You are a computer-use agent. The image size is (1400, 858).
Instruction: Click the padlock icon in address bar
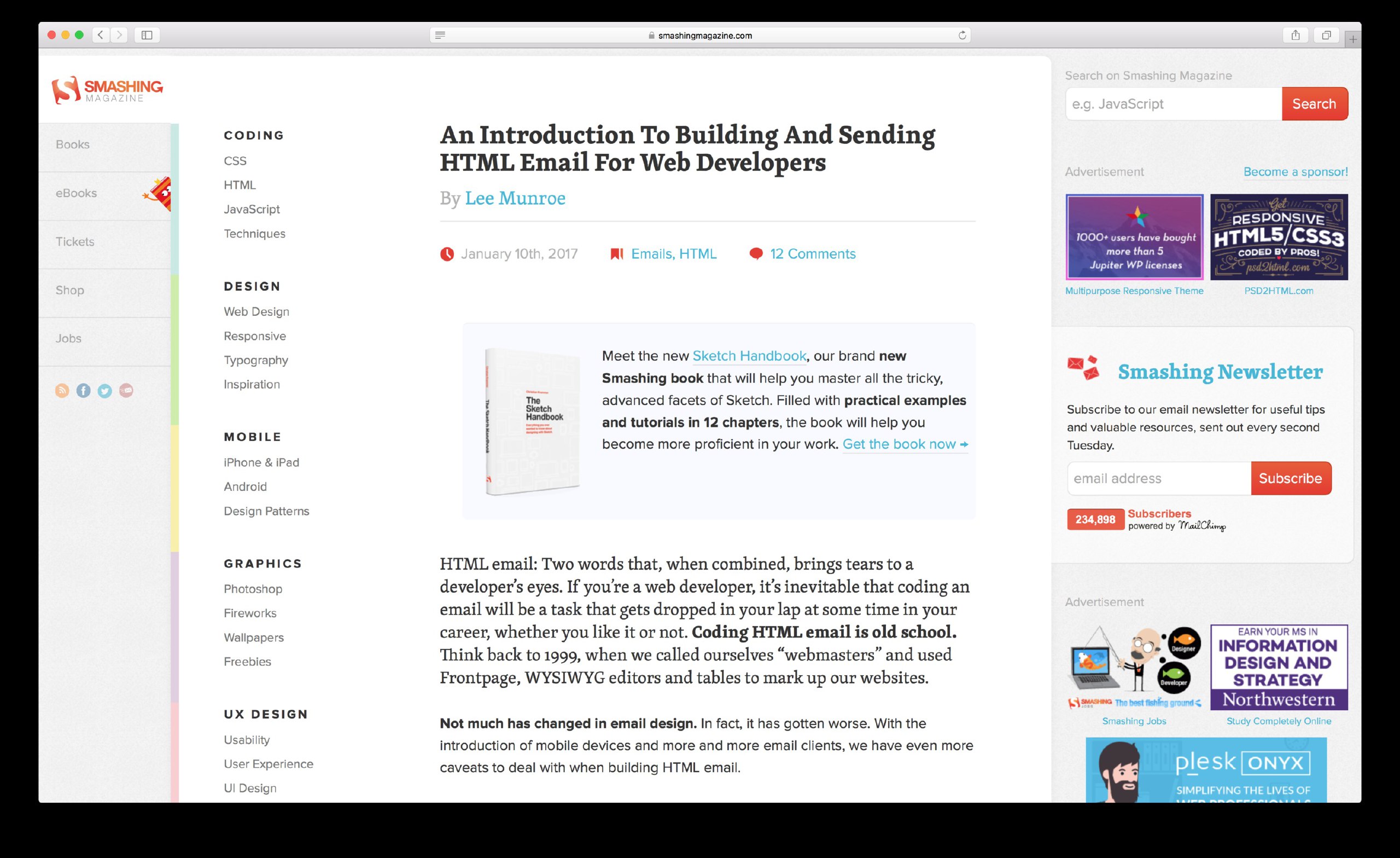pyautogui.click(x=651, y=35)
